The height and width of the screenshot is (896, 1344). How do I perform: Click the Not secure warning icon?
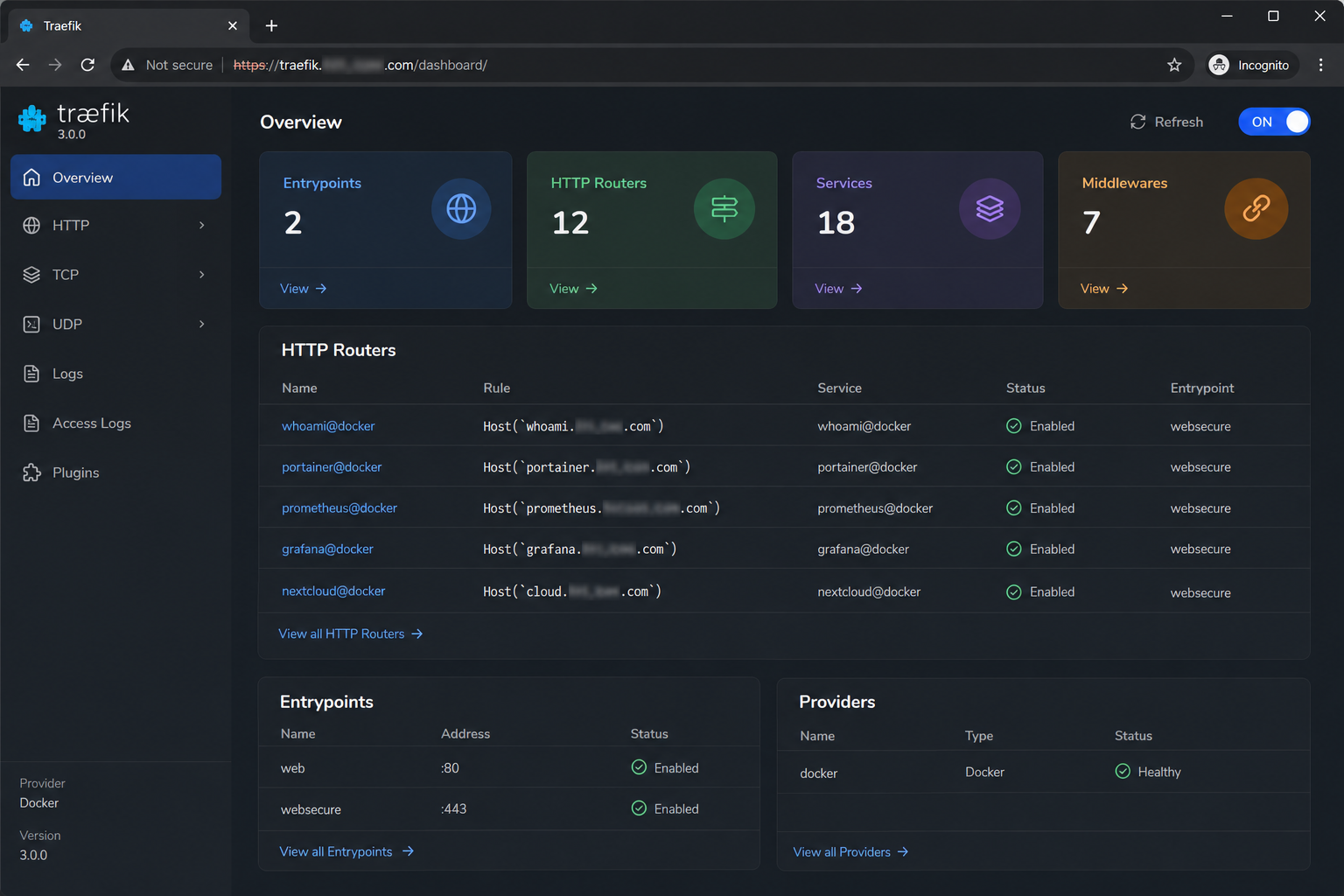pyautogui.click(x=128, y=65)
